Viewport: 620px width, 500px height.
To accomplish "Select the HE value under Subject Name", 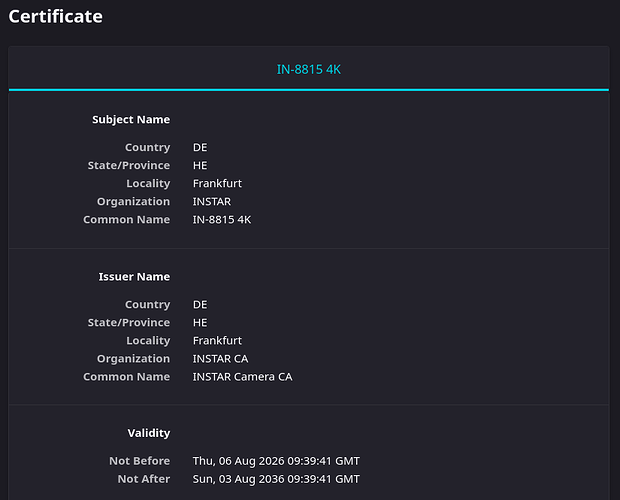I will (x=200, y=166).
